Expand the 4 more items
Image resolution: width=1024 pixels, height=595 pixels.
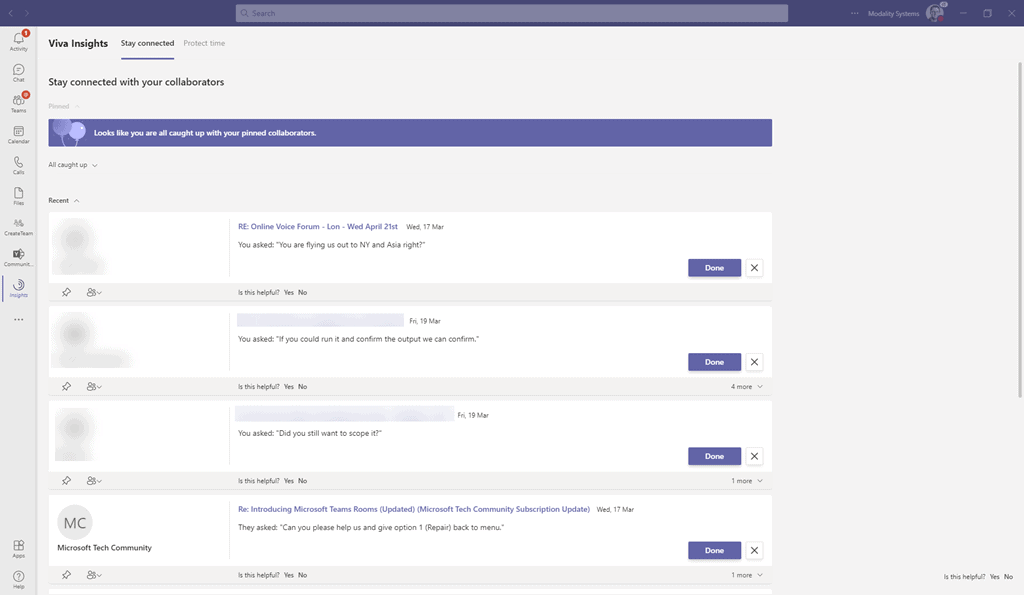(746, 386)
